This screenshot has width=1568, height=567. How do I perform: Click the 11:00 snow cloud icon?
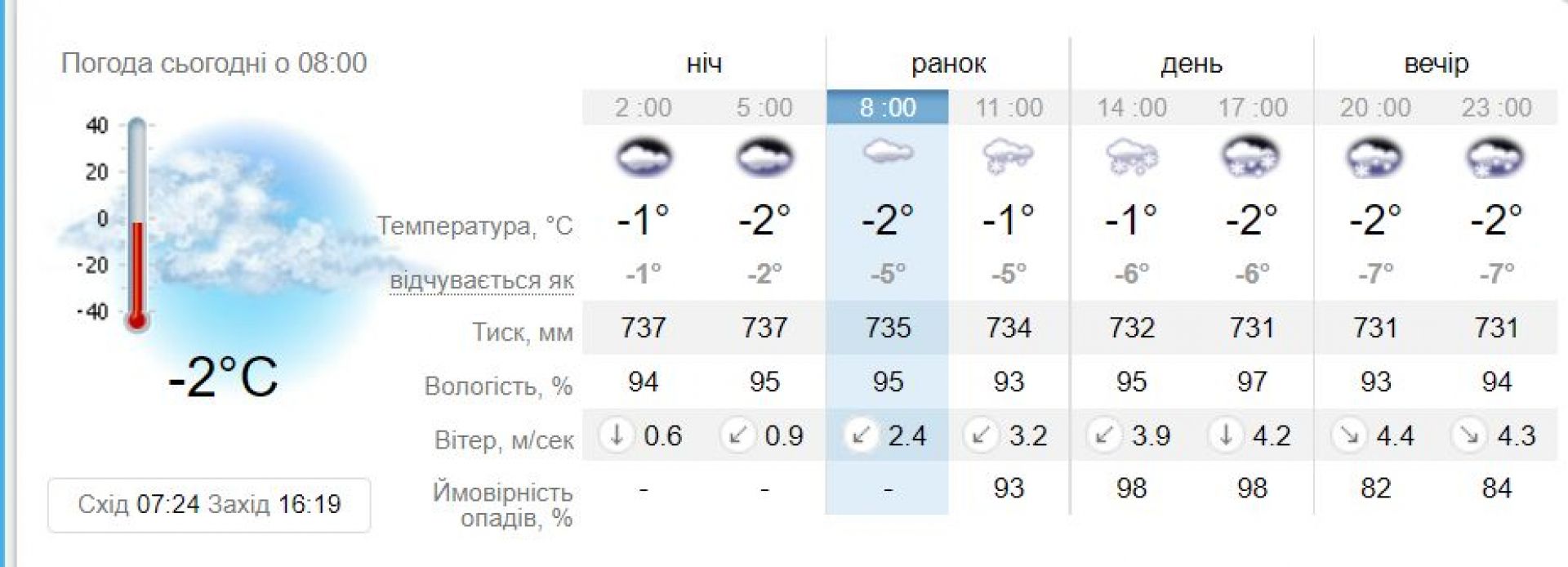pos(1009,155)
